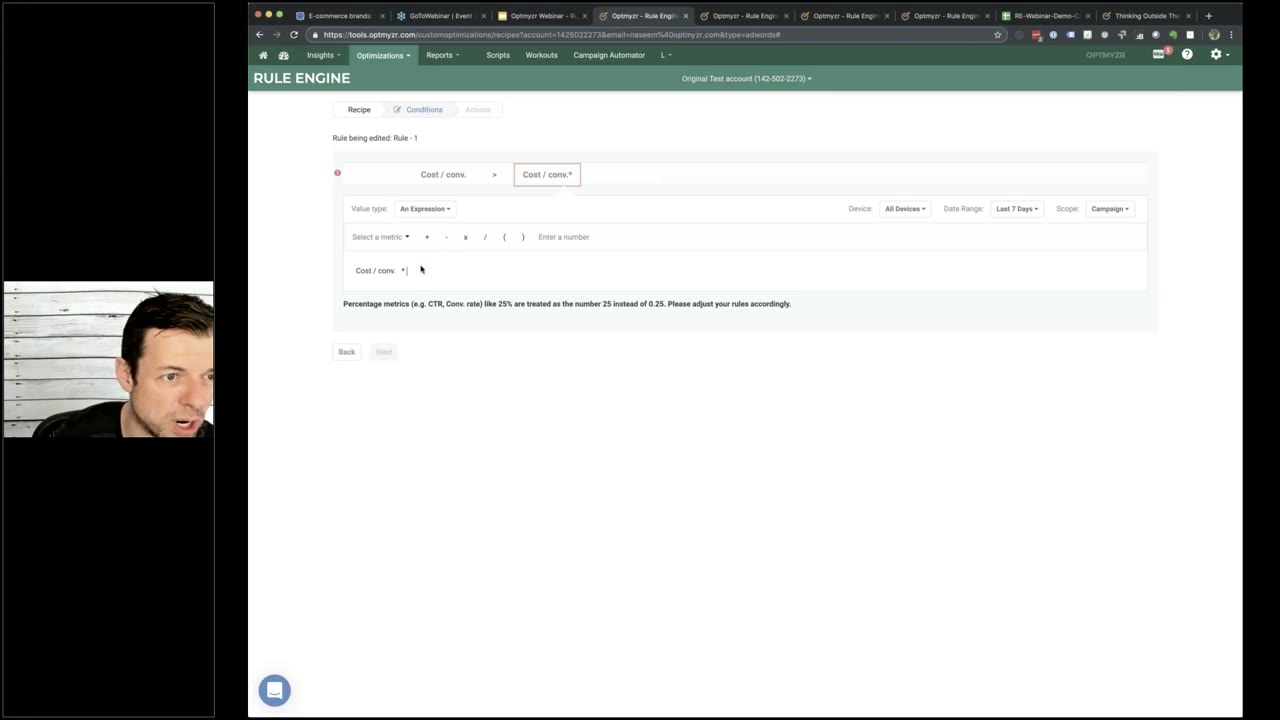
Task: Switch to the Optmyzr Webinar tab
Action: tap(541, 16)
